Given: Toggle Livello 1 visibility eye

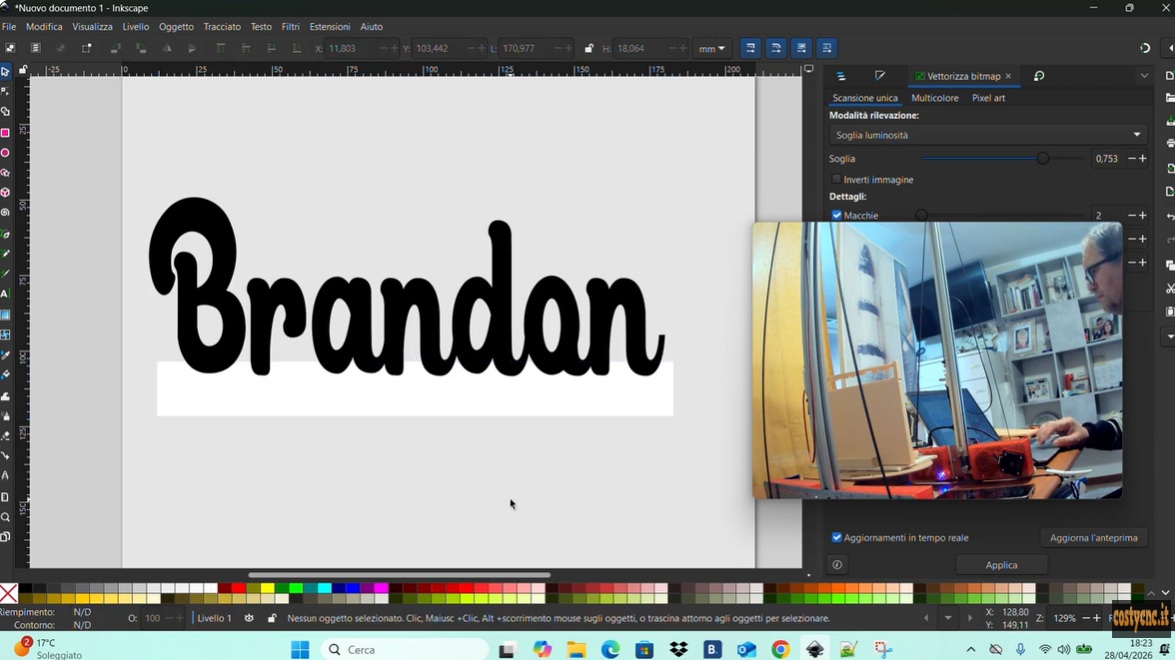Looking at the screenshot, I should pyautogui.click(x=249, y=618).
